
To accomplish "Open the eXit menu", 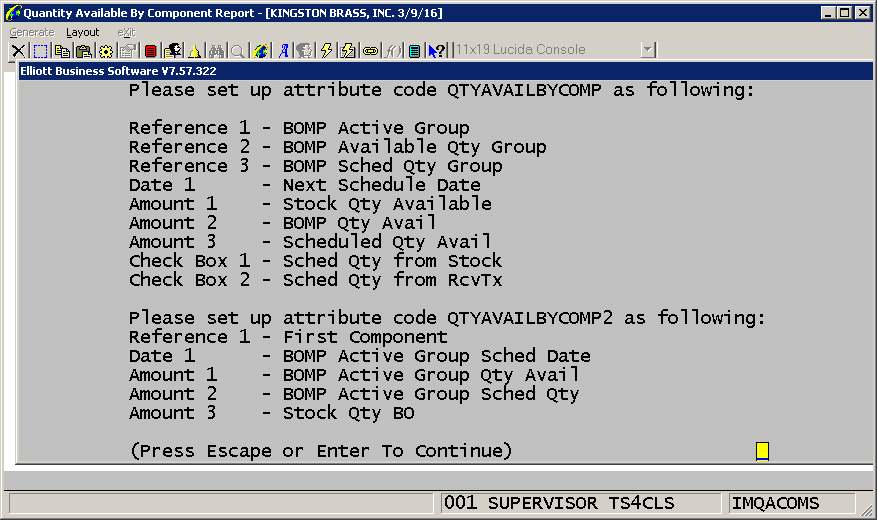I will [126, 32].
